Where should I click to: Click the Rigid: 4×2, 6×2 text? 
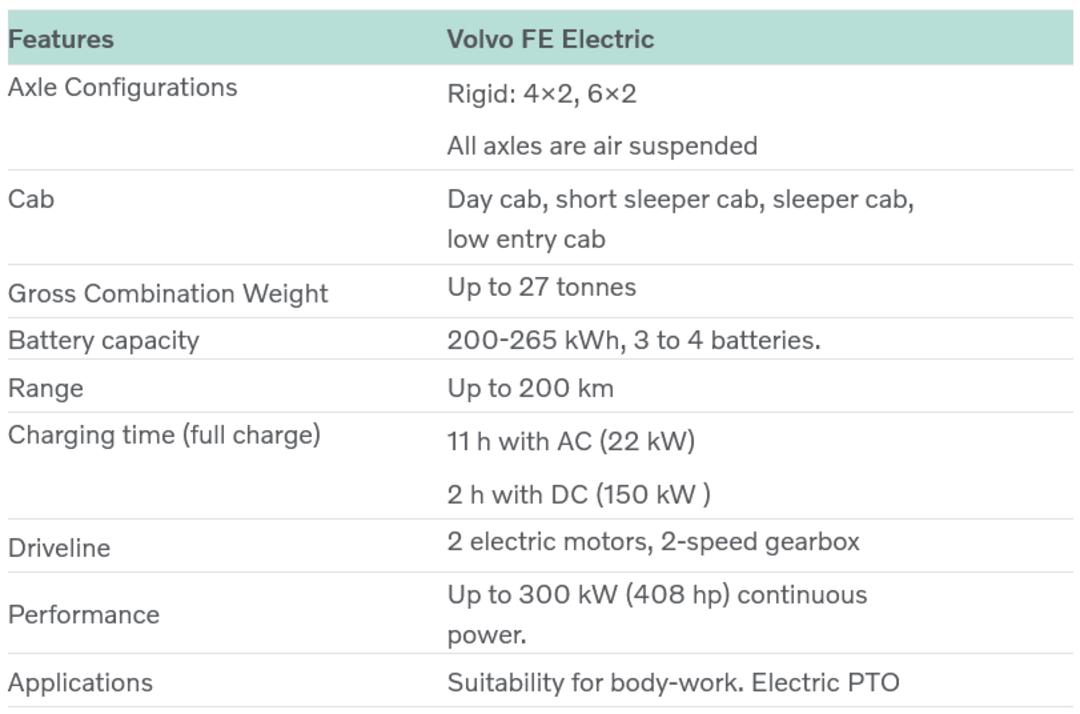pyautogui.click(x=541, y=94)
